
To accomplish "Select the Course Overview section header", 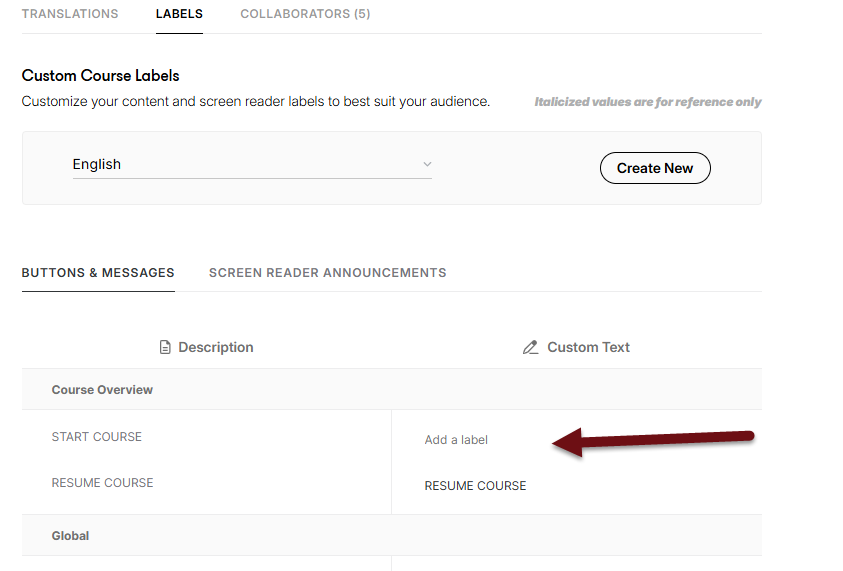I will 102,390.
